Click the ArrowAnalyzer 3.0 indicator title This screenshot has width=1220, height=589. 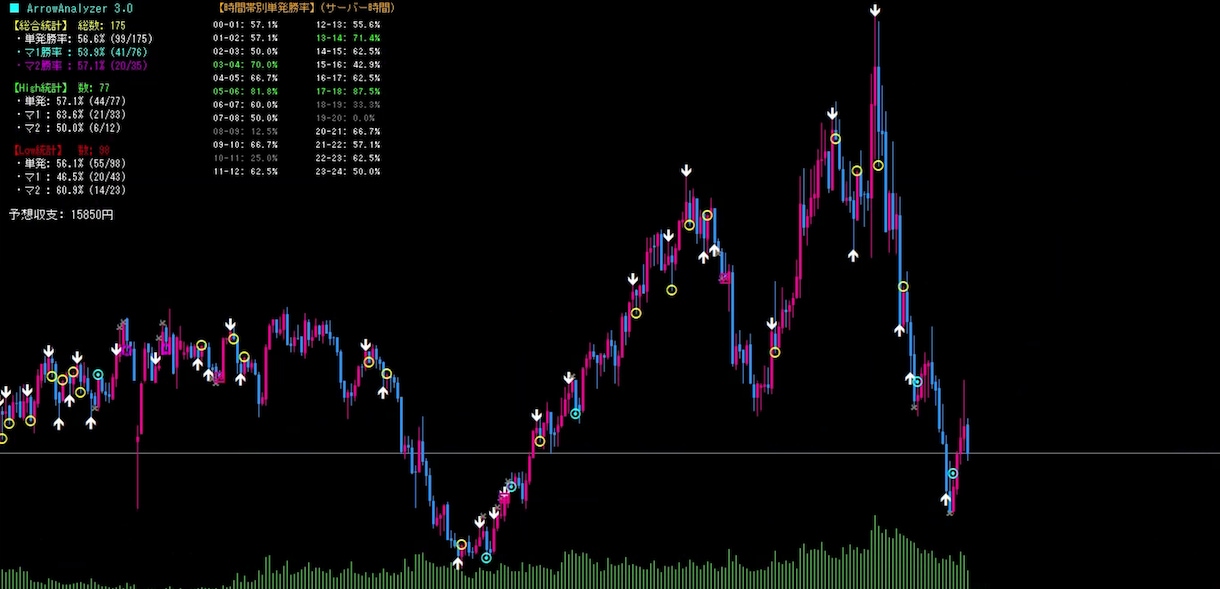73,8
